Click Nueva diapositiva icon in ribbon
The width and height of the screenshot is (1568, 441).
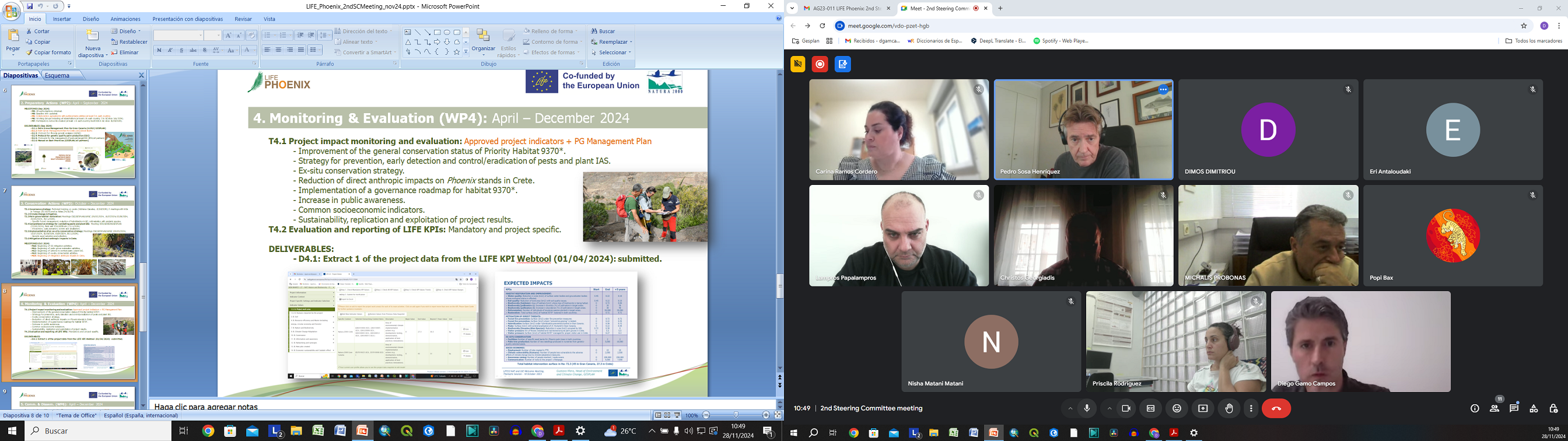[x=93, y=37]
